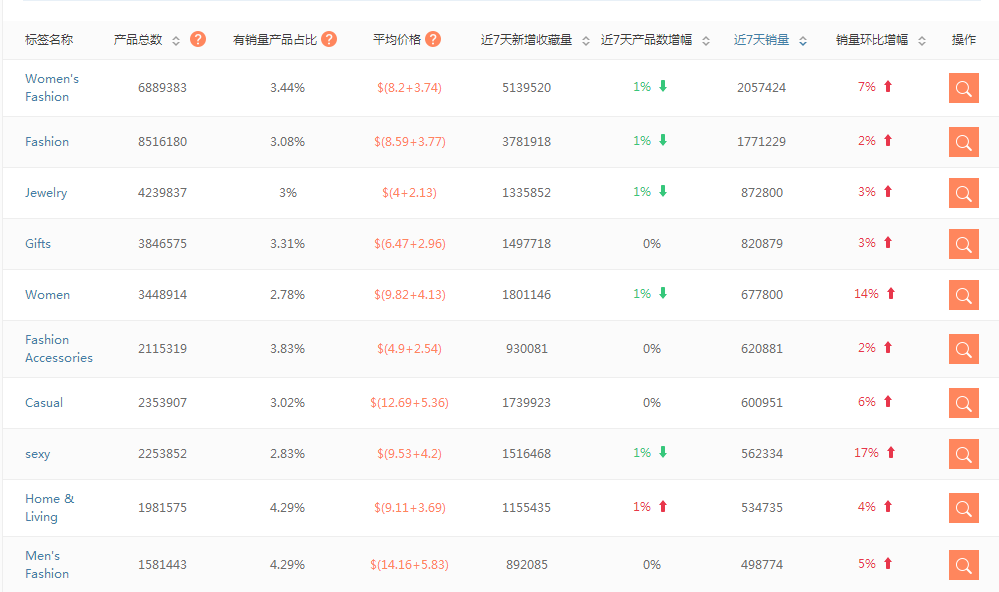Screen dimensions: 999x592
Task: Sort by 近7天销量 column arrows
Action: click(803, 41)
